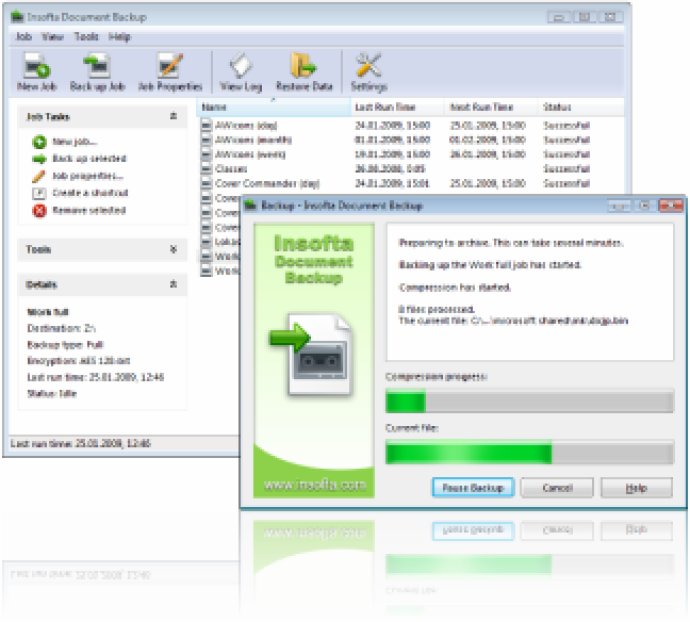Click the Encryption detail line
Image resolution: width=690 pixels, height=622 pixels.
(78, 361)
